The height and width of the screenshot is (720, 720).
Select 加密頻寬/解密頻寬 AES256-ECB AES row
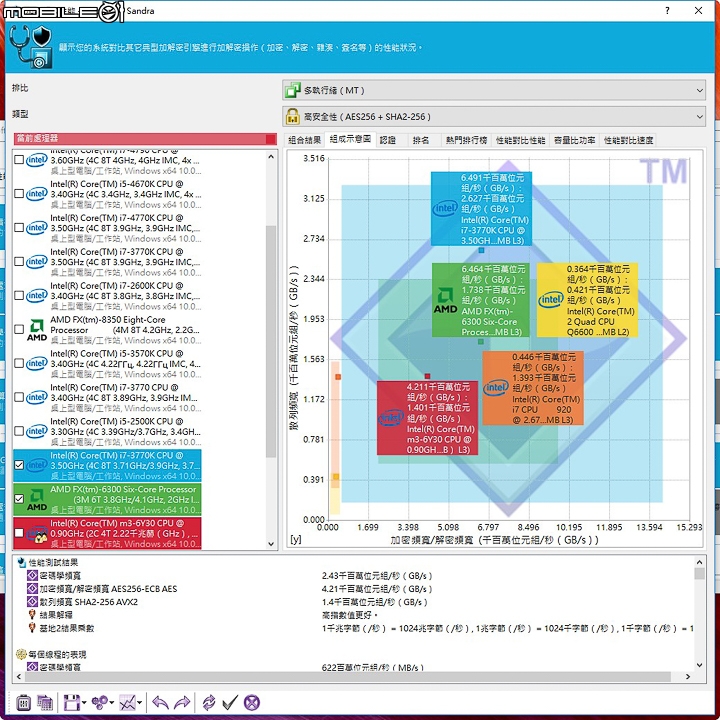(109, 589)
